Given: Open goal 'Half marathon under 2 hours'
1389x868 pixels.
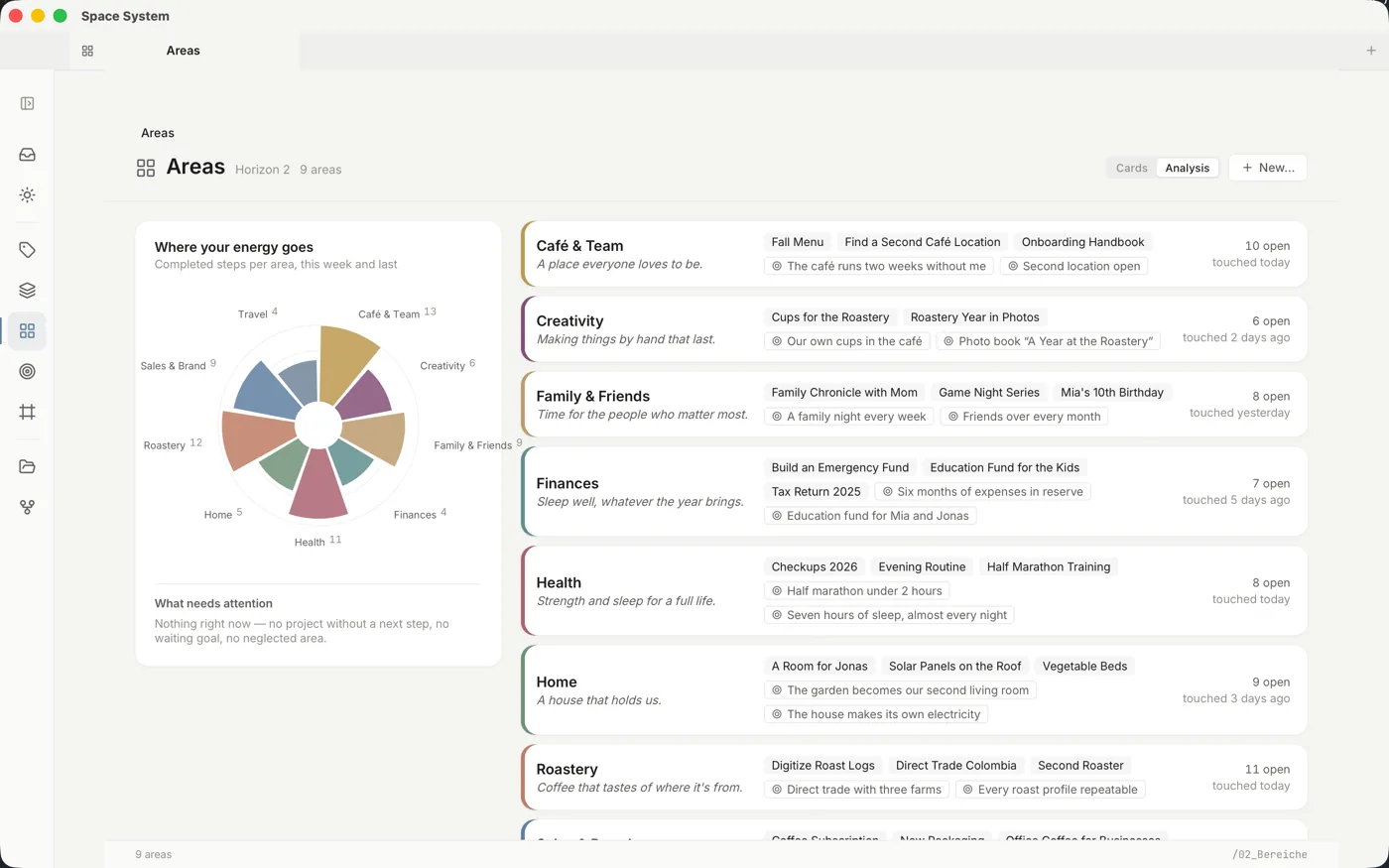Looking at the screenshot, I should point(857,591).
